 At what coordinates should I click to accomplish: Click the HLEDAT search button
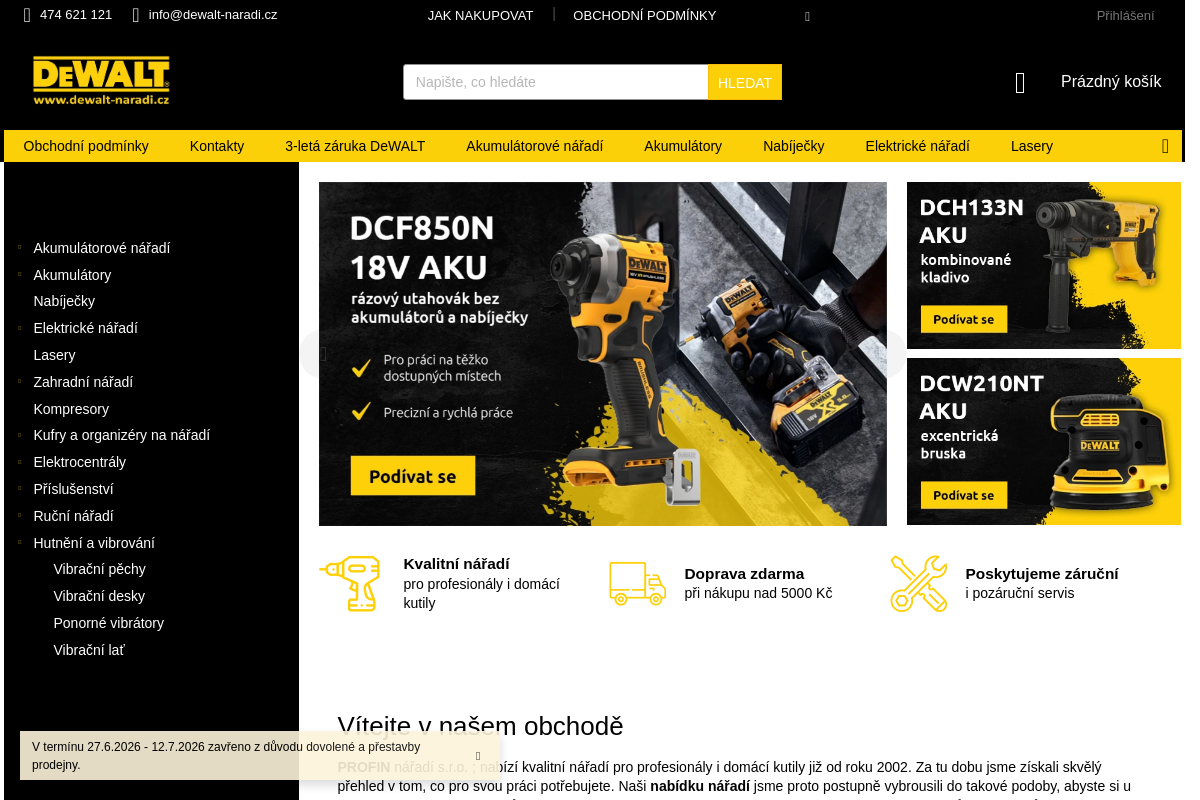(745, 82)
